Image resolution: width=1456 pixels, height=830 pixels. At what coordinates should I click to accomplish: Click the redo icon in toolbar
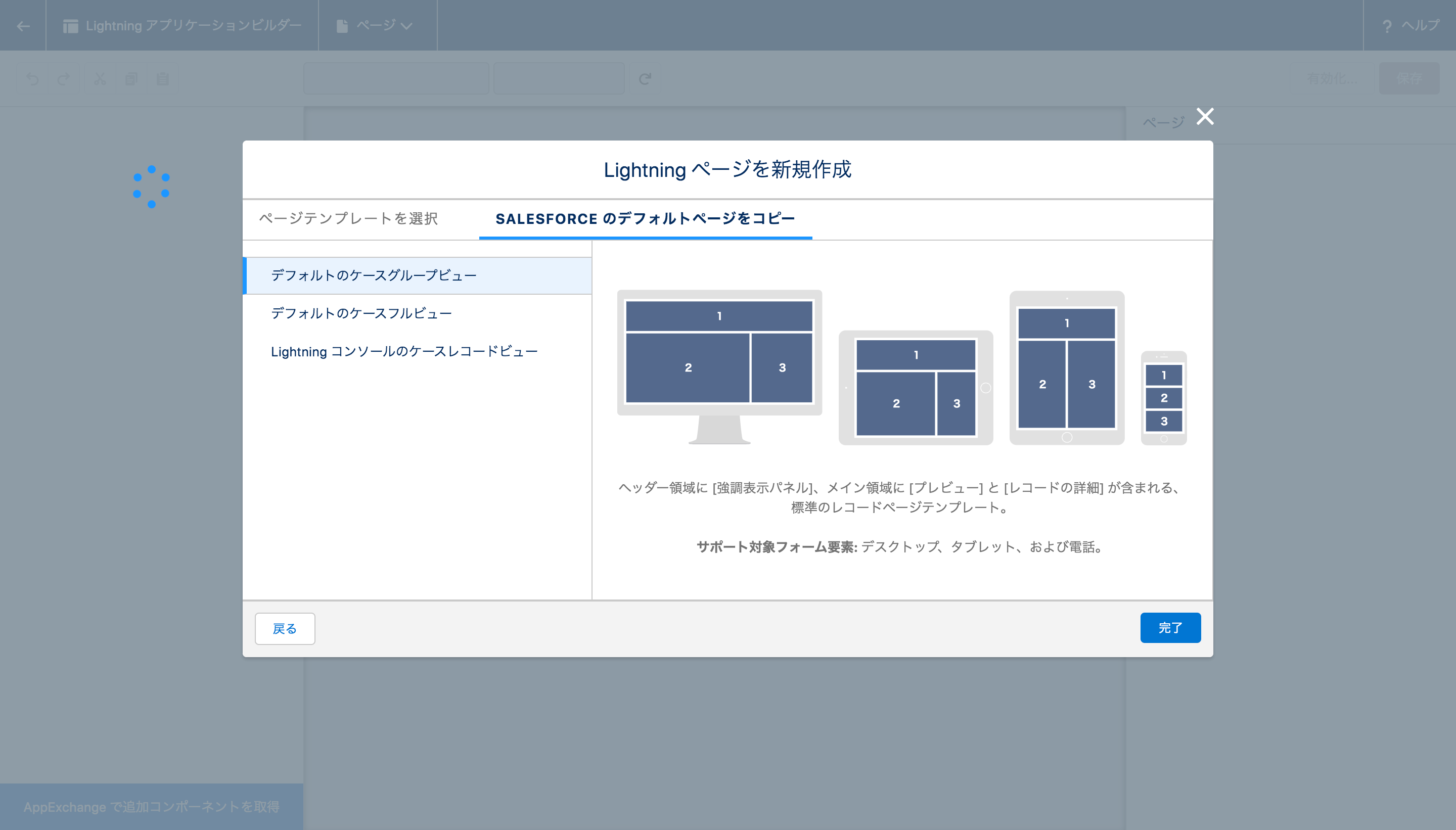click(63, 79)
